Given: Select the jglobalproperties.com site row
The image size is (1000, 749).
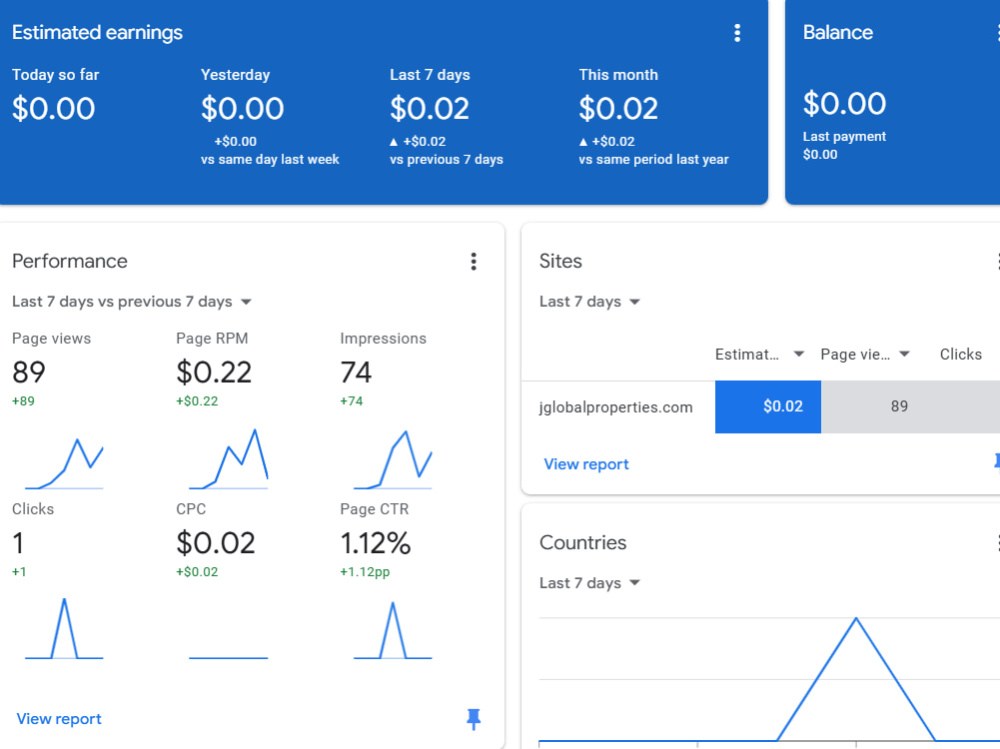Looking at the screenshot, I should pyautogui.click(x=761, y=407).
